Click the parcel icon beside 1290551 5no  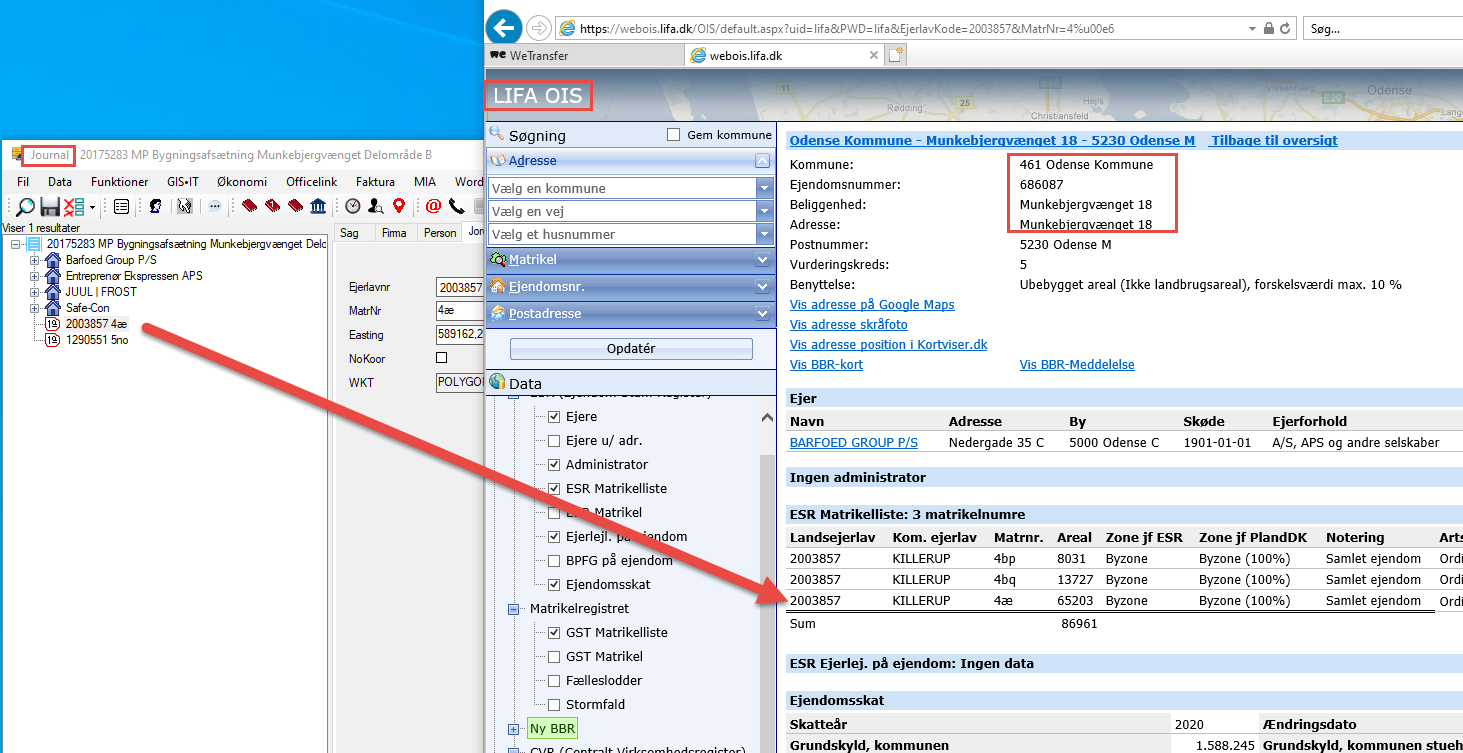pos(53,340)
